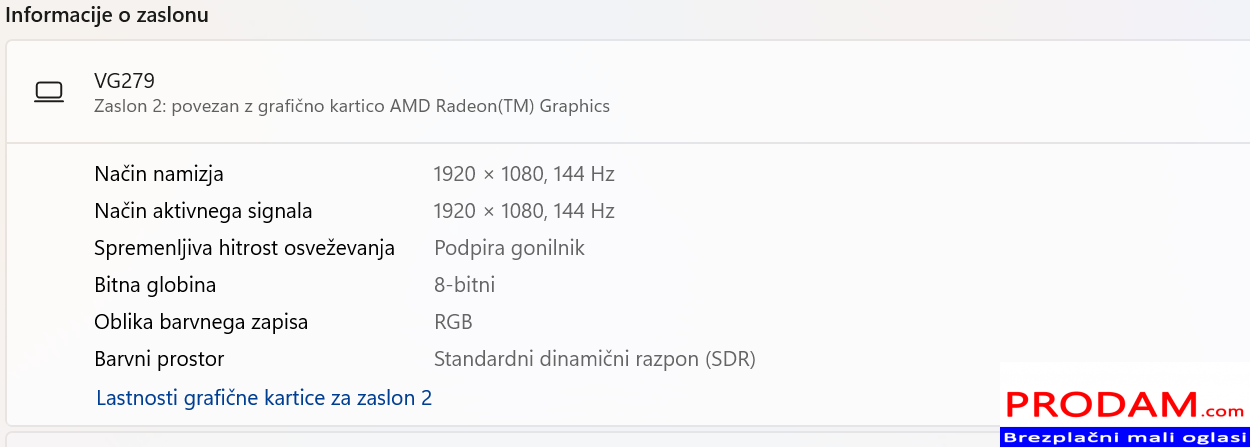The height and width of the screenshot is (447, 1250).
Task: Open graphics card properties link for display 2
Action: 264,398
